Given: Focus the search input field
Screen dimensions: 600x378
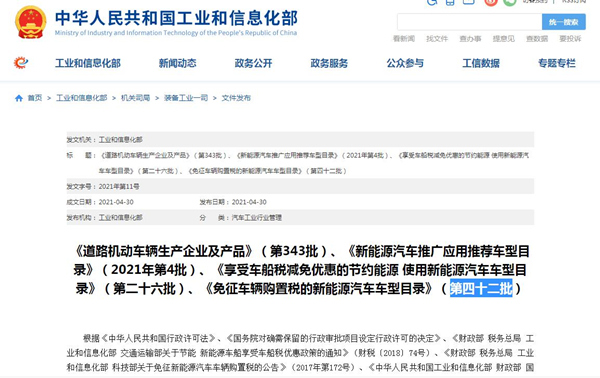Looking at the screenshot, I should pos(470,22).
